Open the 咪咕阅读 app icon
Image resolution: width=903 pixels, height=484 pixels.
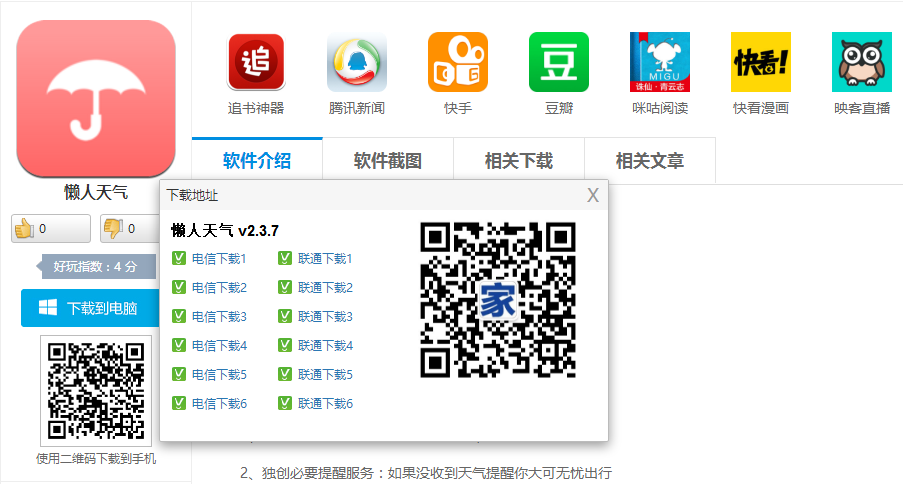[660, 62]
